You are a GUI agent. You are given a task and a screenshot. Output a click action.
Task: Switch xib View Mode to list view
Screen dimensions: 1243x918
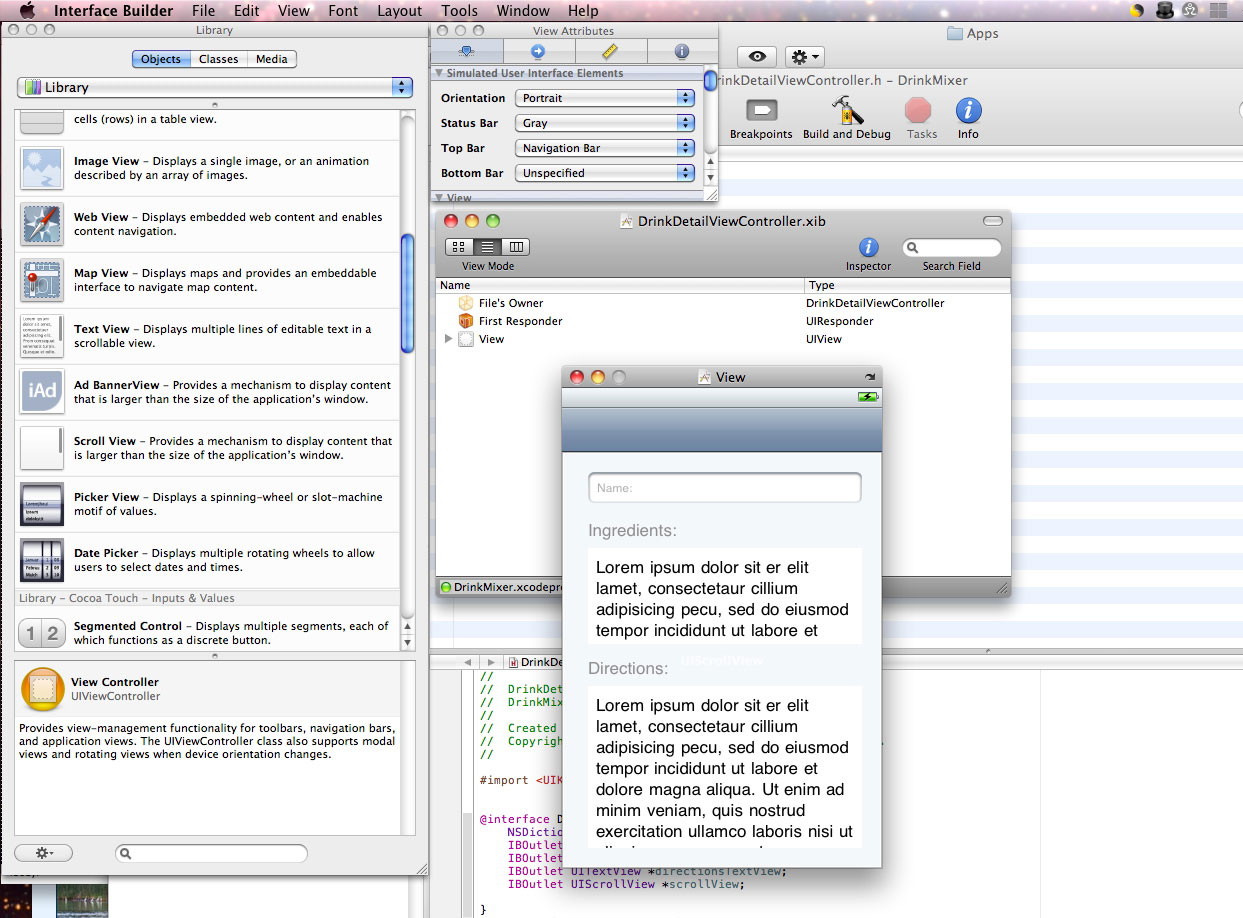point(487,247)
